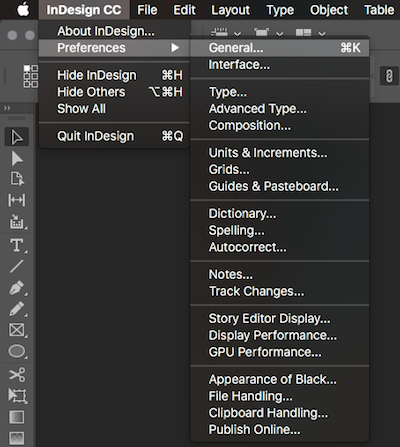The width and height of the screenshot is (400, 447).
Task: Open the InDesign CC menu
Action: point(84,10)
